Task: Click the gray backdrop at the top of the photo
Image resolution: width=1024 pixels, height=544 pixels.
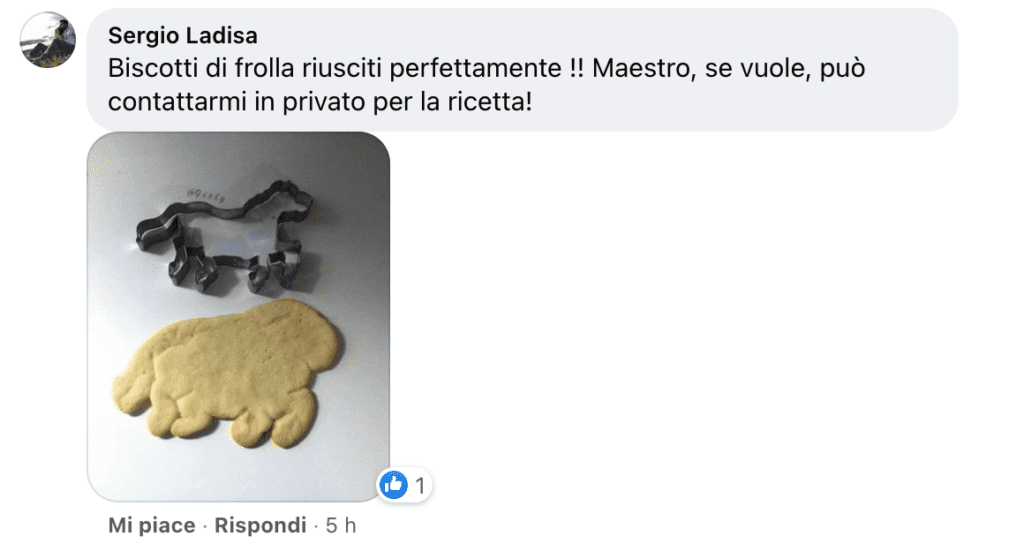Action: [x=239, y=155]
